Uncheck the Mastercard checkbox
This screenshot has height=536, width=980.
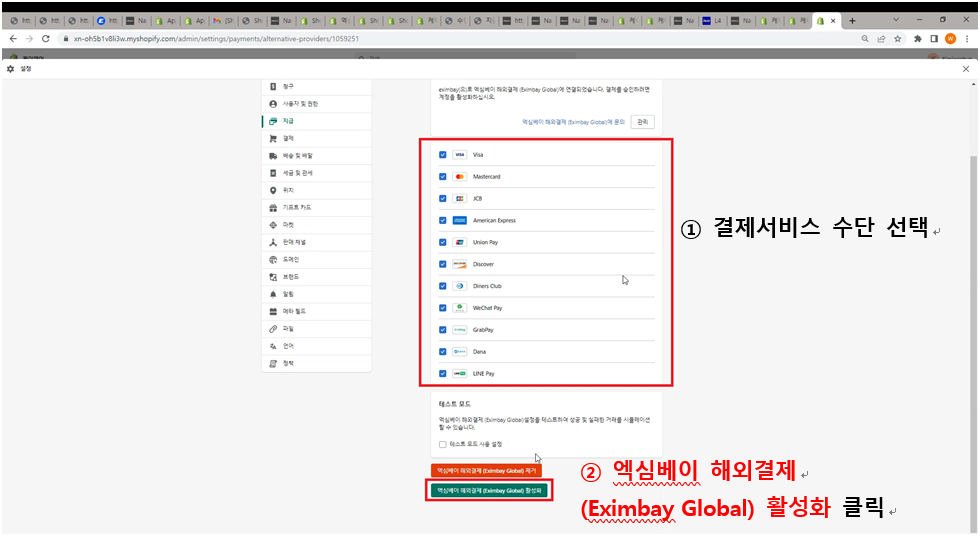click(442, 177)
